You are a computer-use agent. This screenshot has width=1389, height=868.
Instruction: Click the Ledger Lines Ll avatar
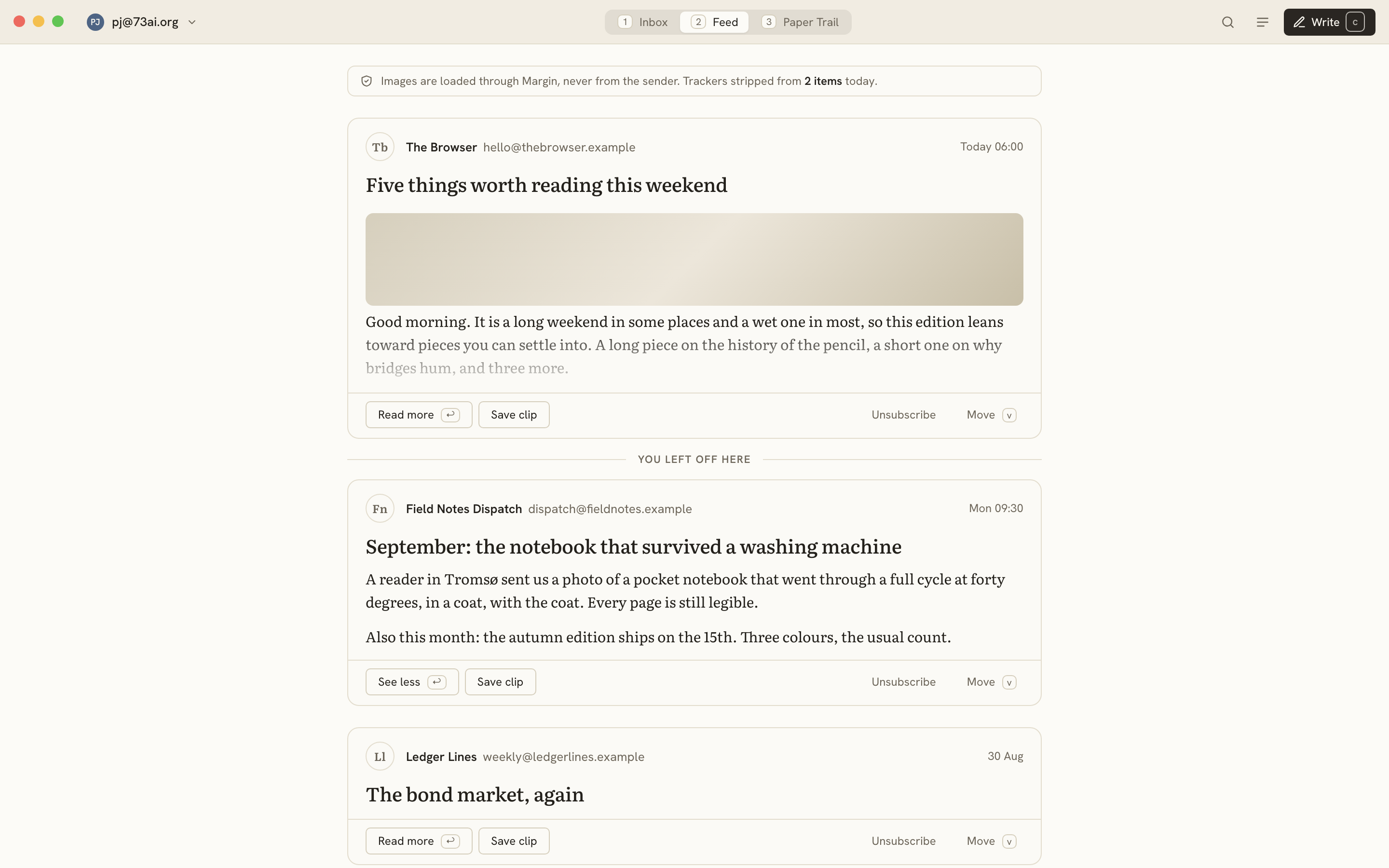pos(380,757)
